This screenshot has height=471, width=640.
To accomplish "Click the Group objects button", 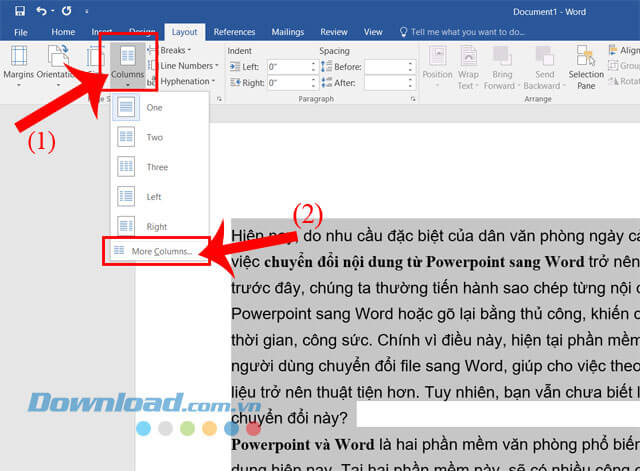I will coord(624,66).
